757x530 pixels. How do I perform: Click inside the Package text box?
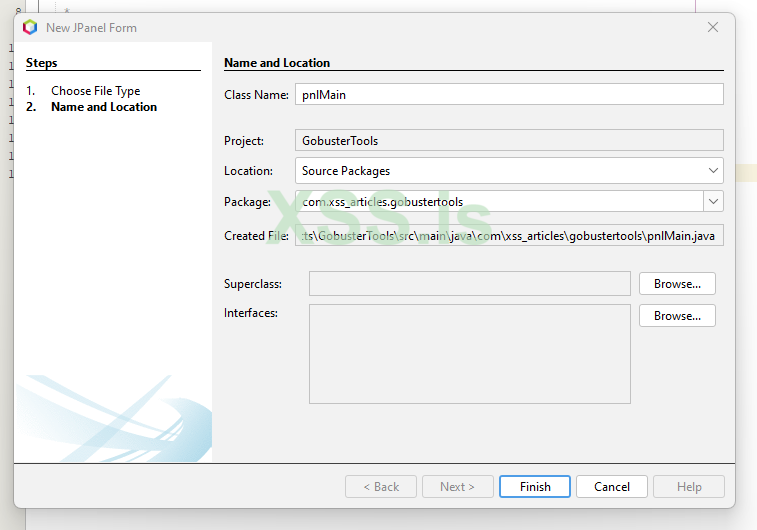pos(499,202)
